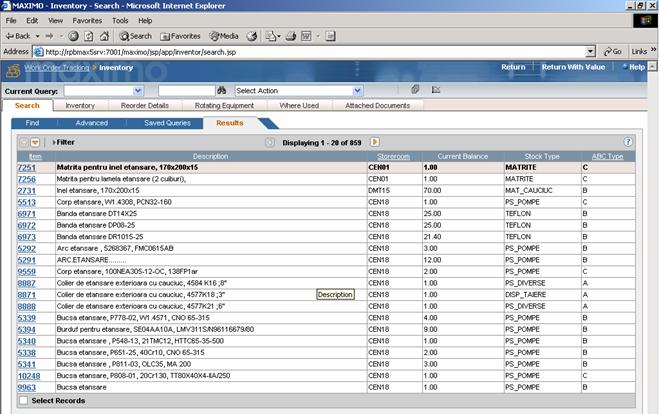659x414 pixels.
Task: Open the Address bar history dropdown
Action: click(590, 52)
